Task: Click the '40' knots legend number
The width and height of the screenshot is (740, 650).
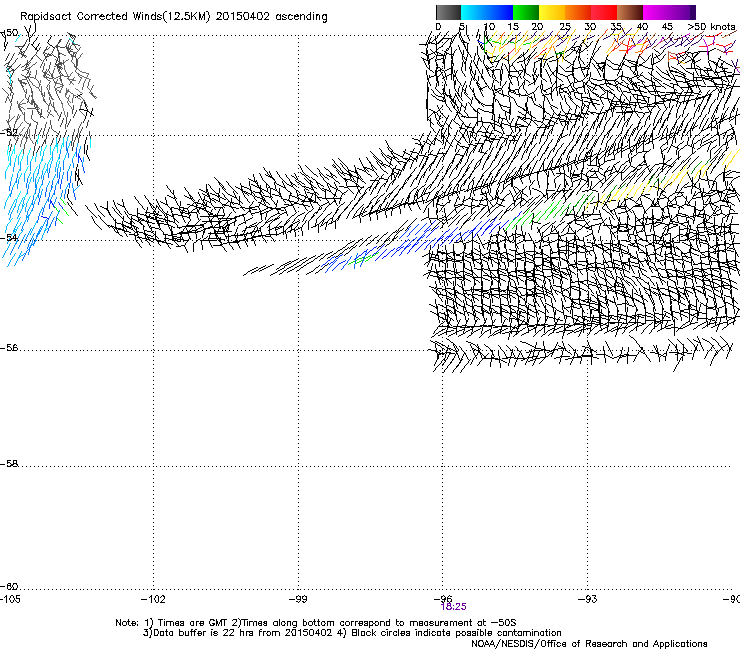Action: [642, 26]
